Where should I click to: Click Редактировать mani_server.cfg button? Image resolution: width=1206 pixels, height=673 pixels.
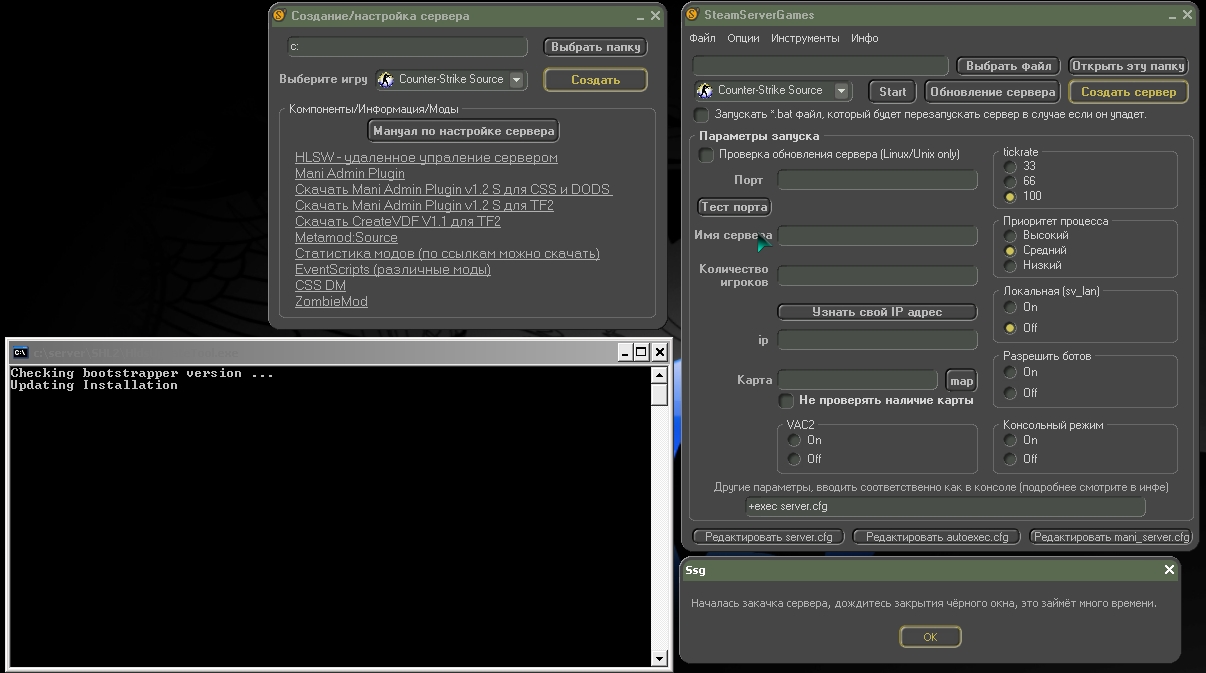[x=1111, y=537]
